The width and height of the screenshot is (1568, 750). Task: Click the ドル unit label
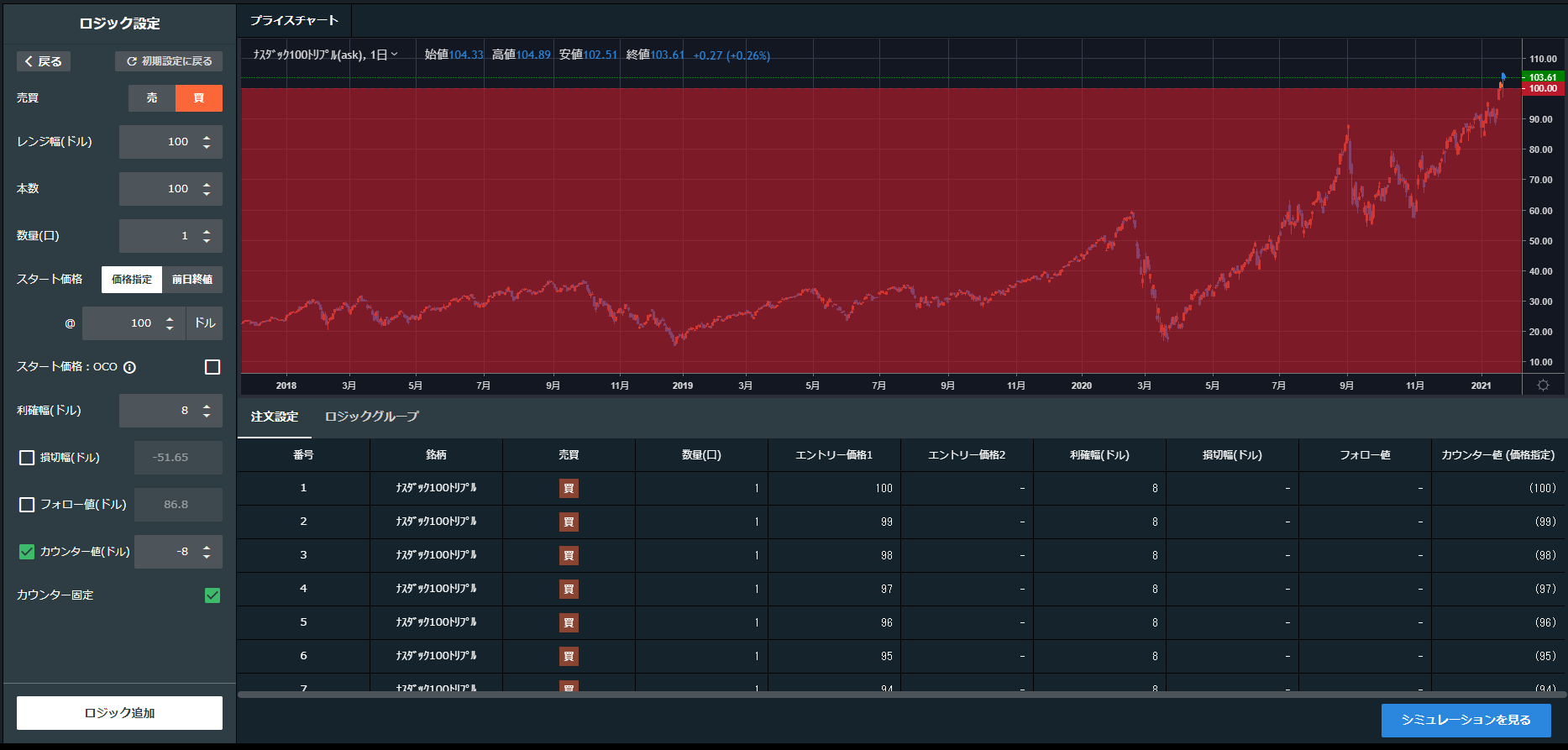click(205, 323)
